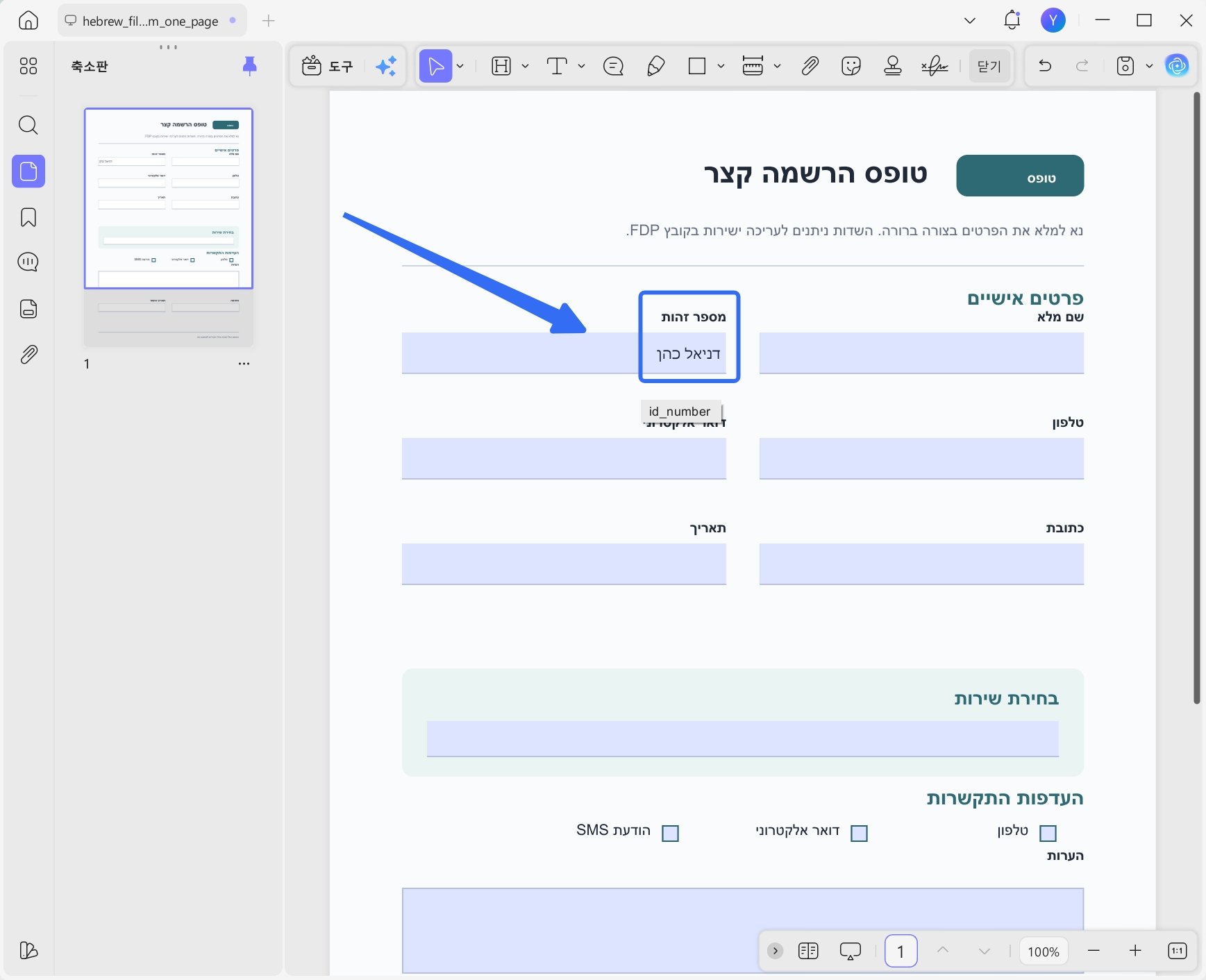Select the cursor selection tool
Image resolution: width=1206 pixels, height=980 pixels.
click(x=436, y=66)
